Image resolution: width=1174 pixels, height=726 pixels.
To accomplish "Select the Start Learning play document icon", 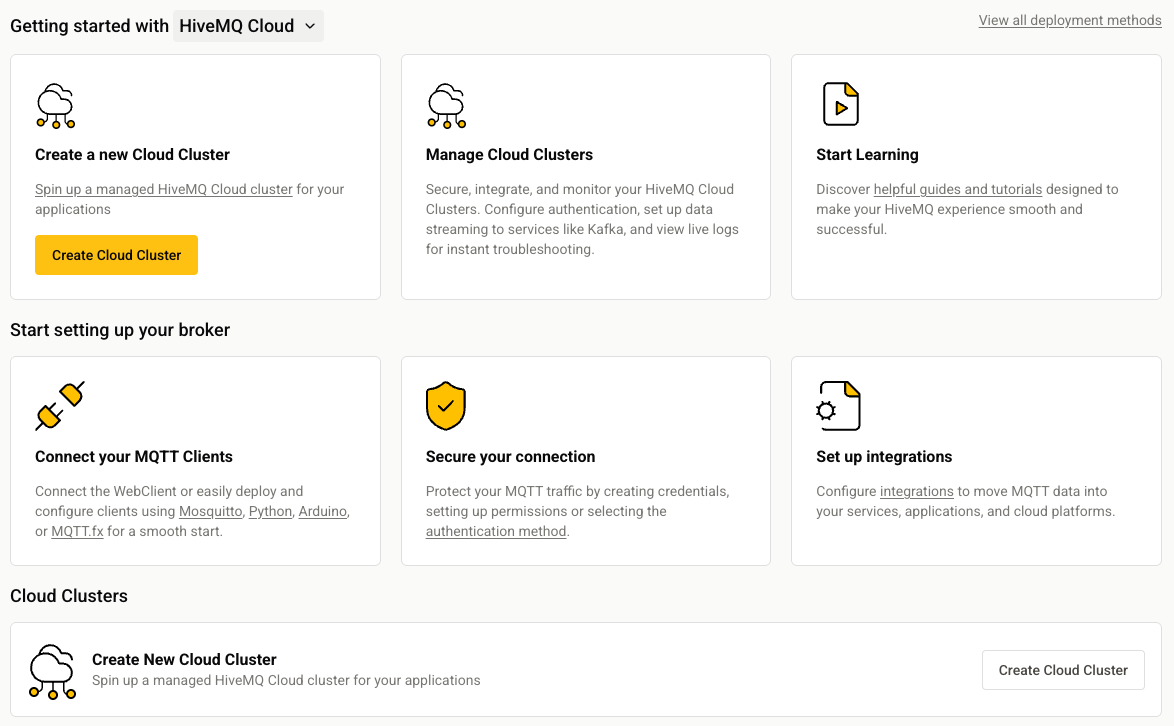I will [840, 104].
